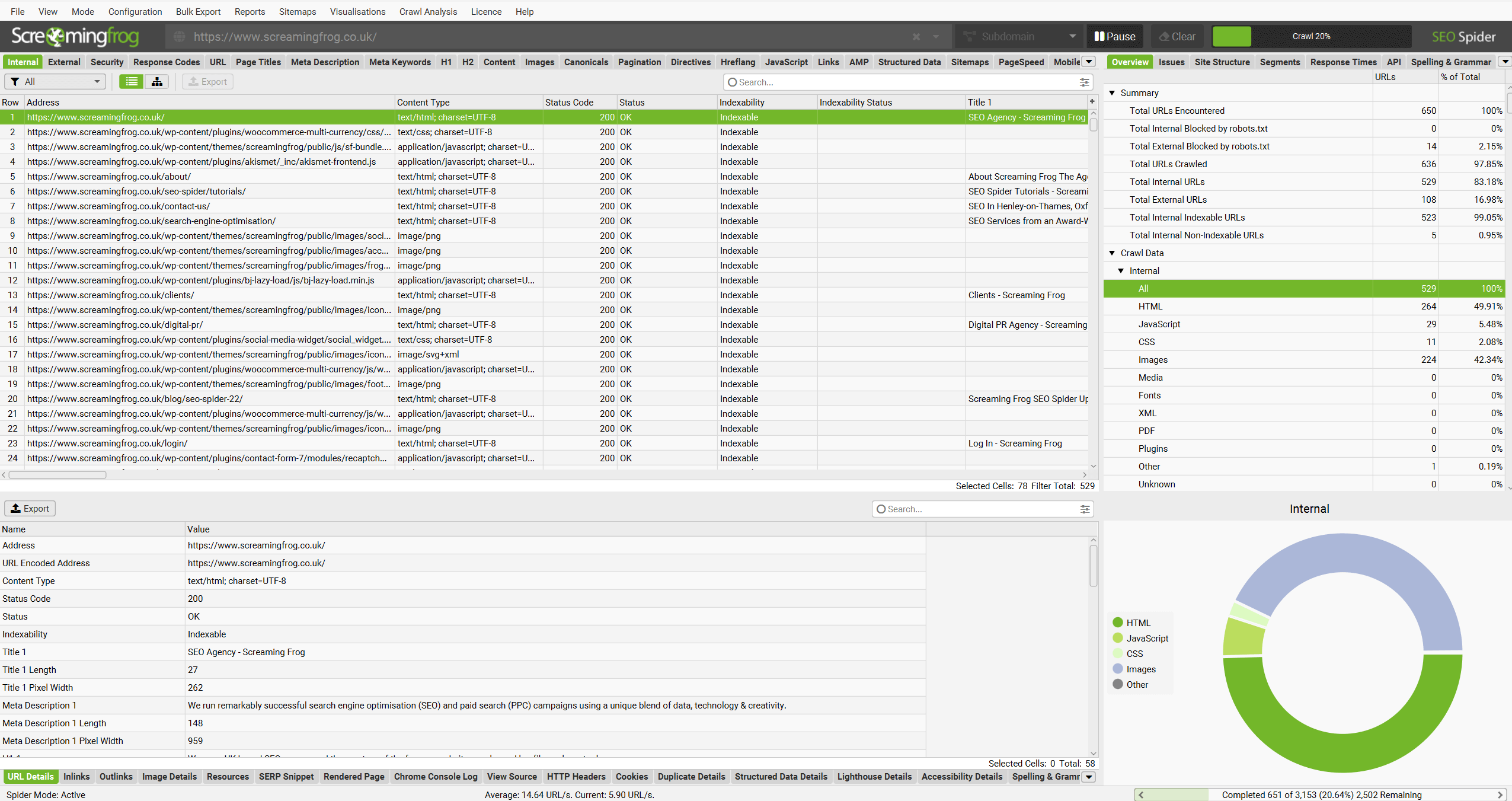Image resolution: width=1512 pixels, height=801 pixels.
Task: Select Total Internal Non-Indexable URLs row
Action: (1303, 235)
